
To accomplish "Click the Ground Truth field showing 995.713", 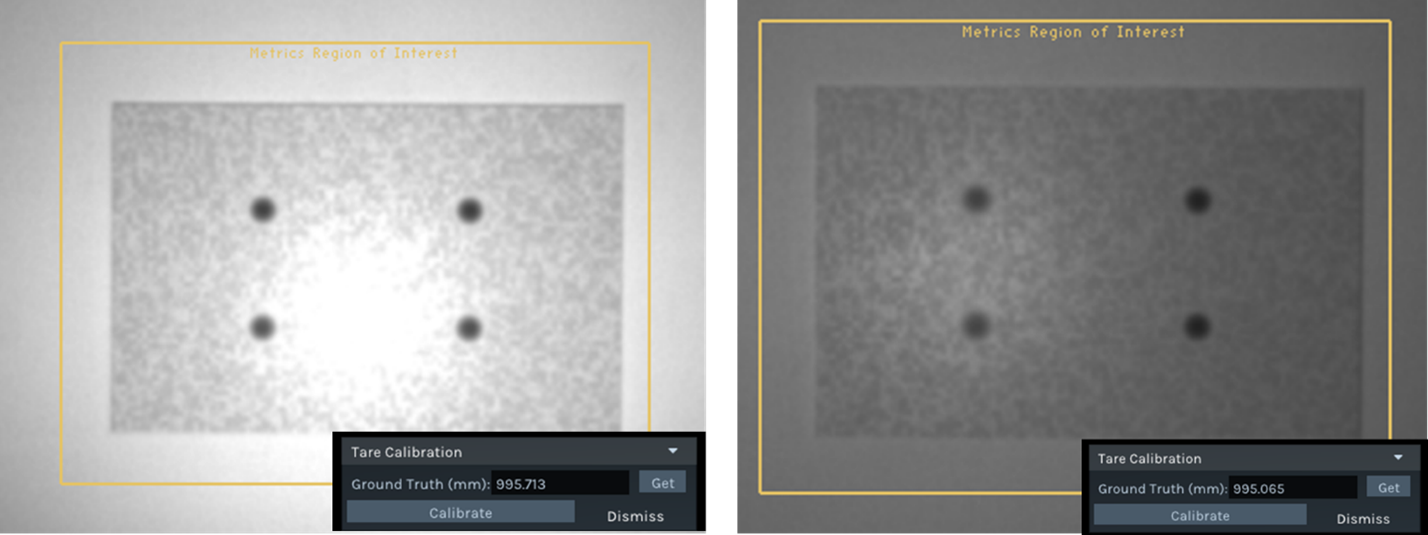I will point(562,484).
